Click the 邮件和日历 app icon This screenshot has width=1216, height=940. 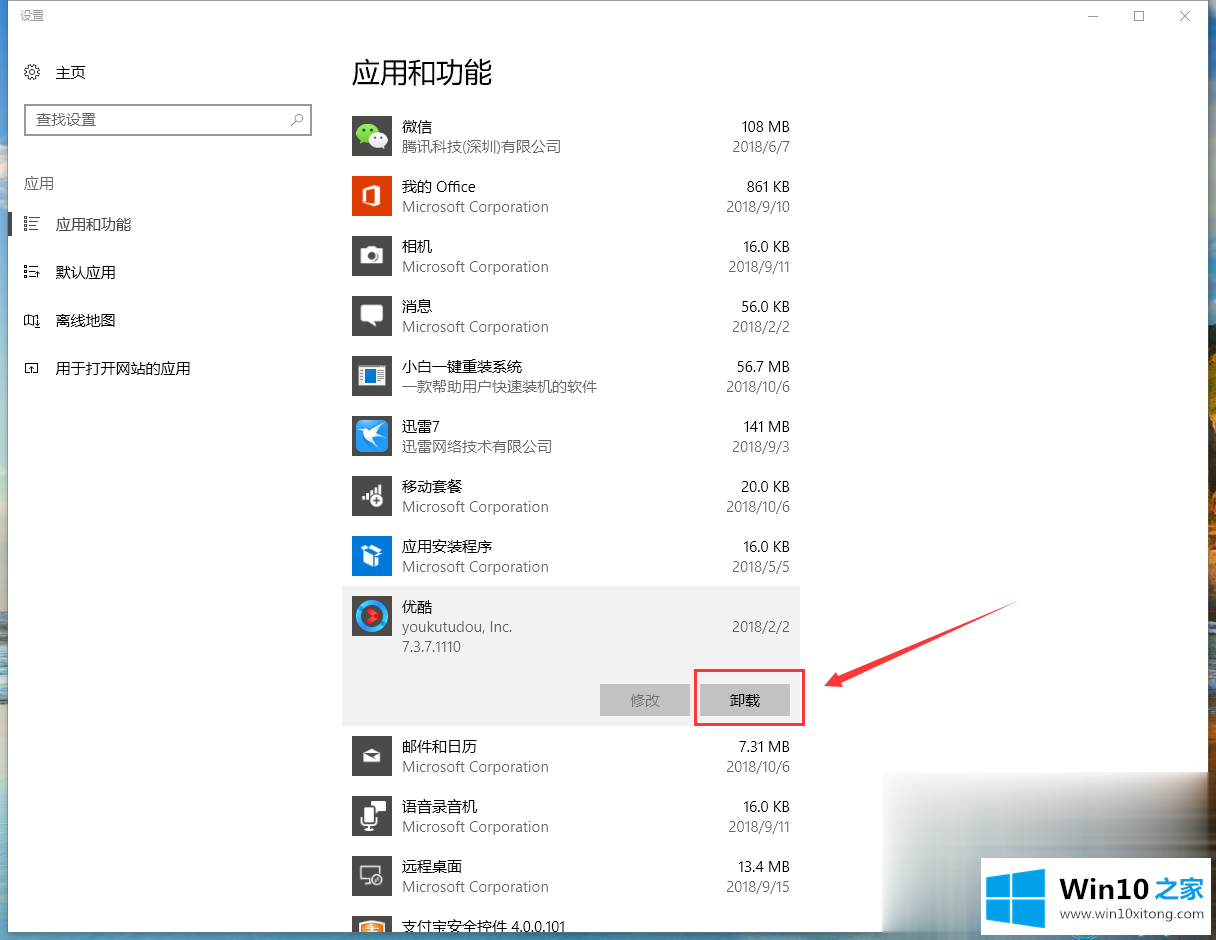[372, 756]
